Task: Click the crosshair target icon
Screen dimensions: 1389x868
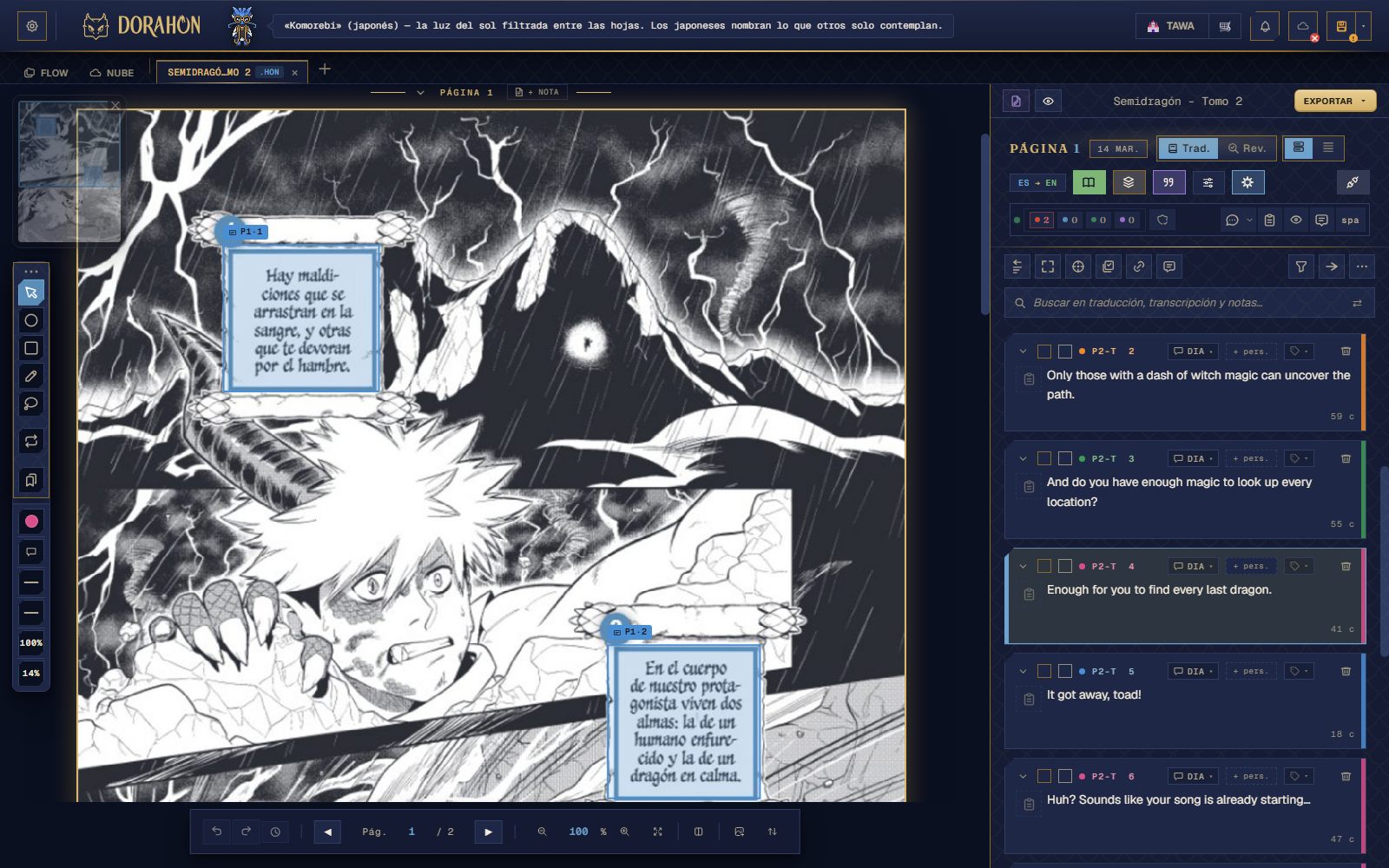Action: 1078,266
